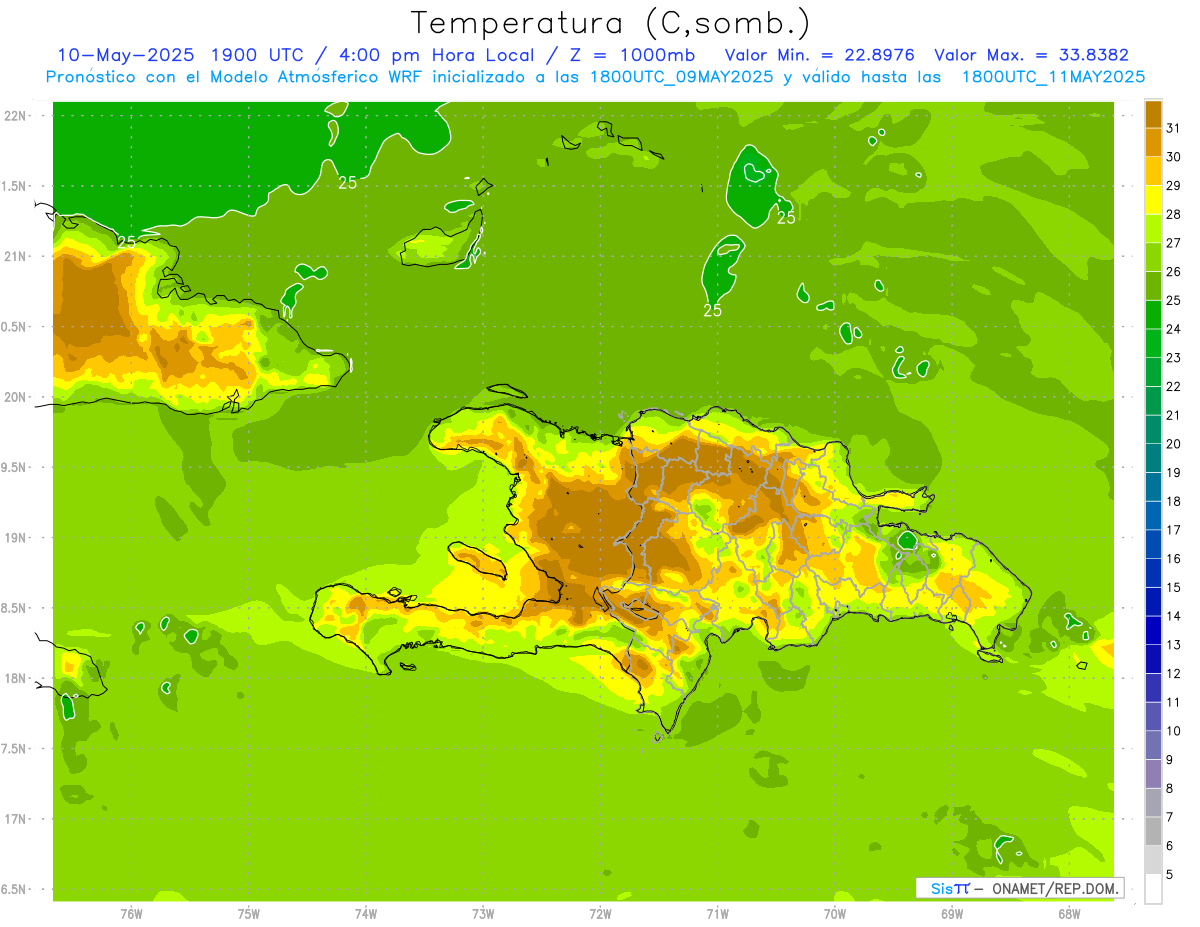Click the '74W' longitude axis label

point(366,913)
